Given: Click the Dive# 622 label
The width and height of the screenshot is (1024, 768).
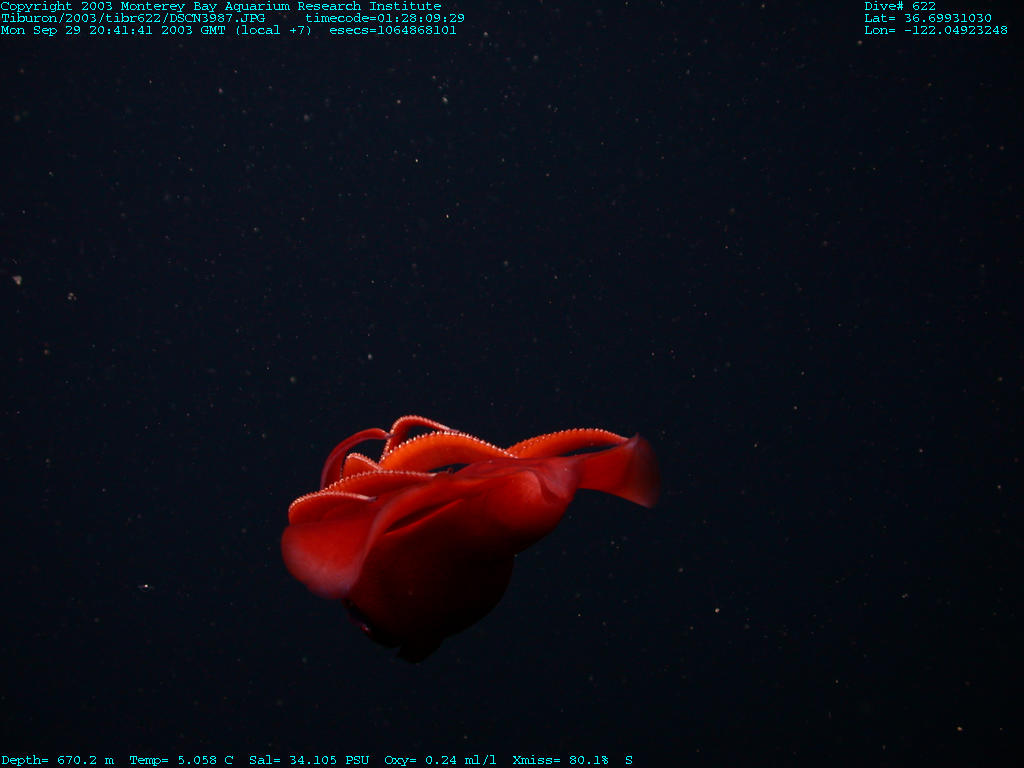Looking at the screenshot, I should (x=900, y=6).
